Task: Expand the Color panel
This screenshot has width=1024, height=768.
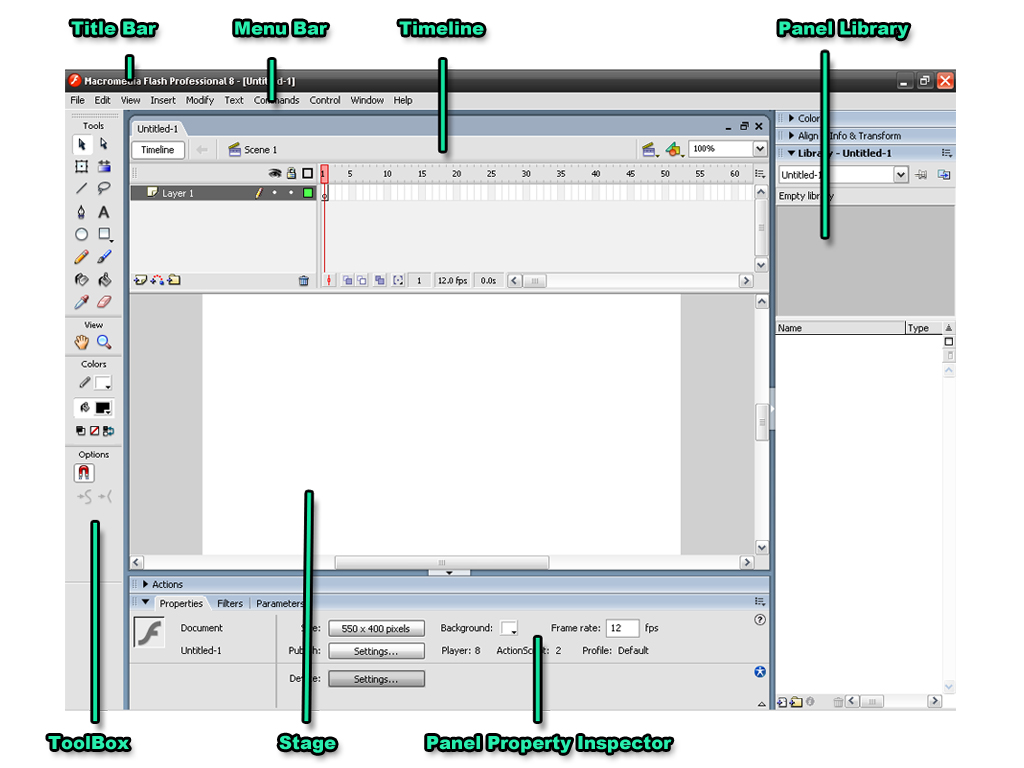Action: click(792, 118)
